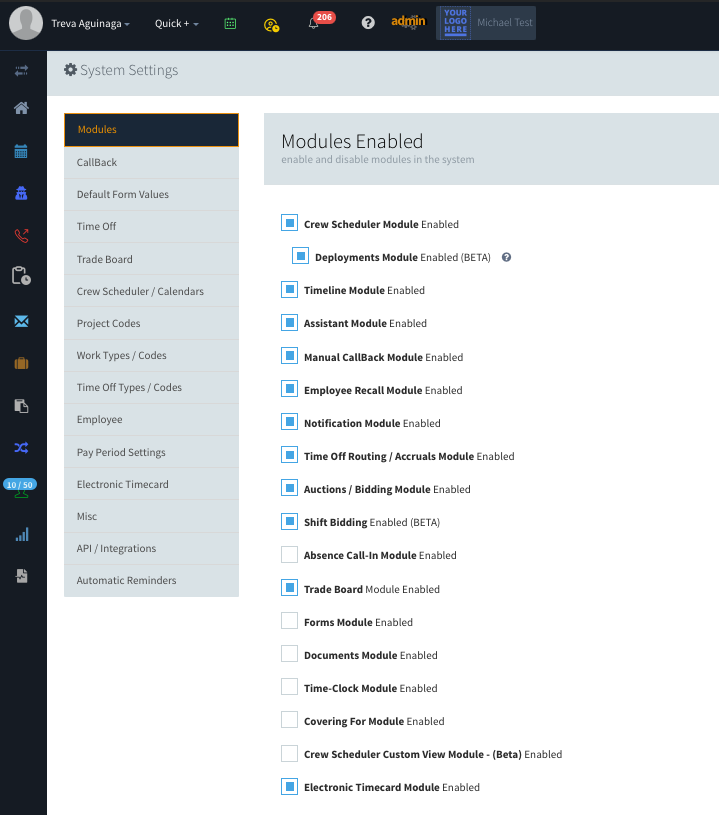The height and width of the screenshot is (815, 719).
Task: Toggle Manual CallBack Module Enabled checkbox
Action: coord(290,356)
